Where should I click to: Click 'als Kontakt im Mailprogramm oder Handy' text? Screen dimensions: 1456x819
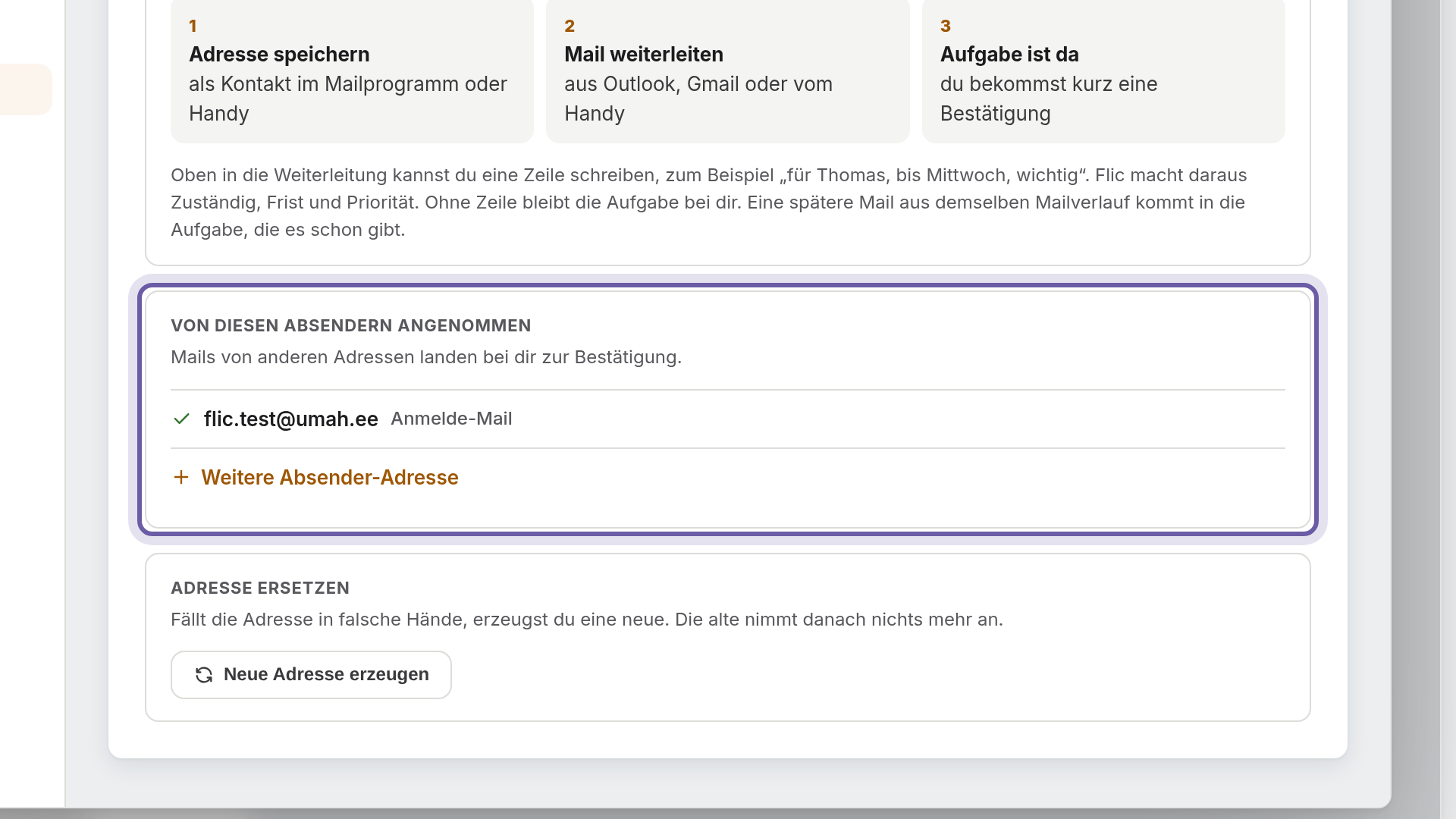pyautogui.click(x=348, y=99)
